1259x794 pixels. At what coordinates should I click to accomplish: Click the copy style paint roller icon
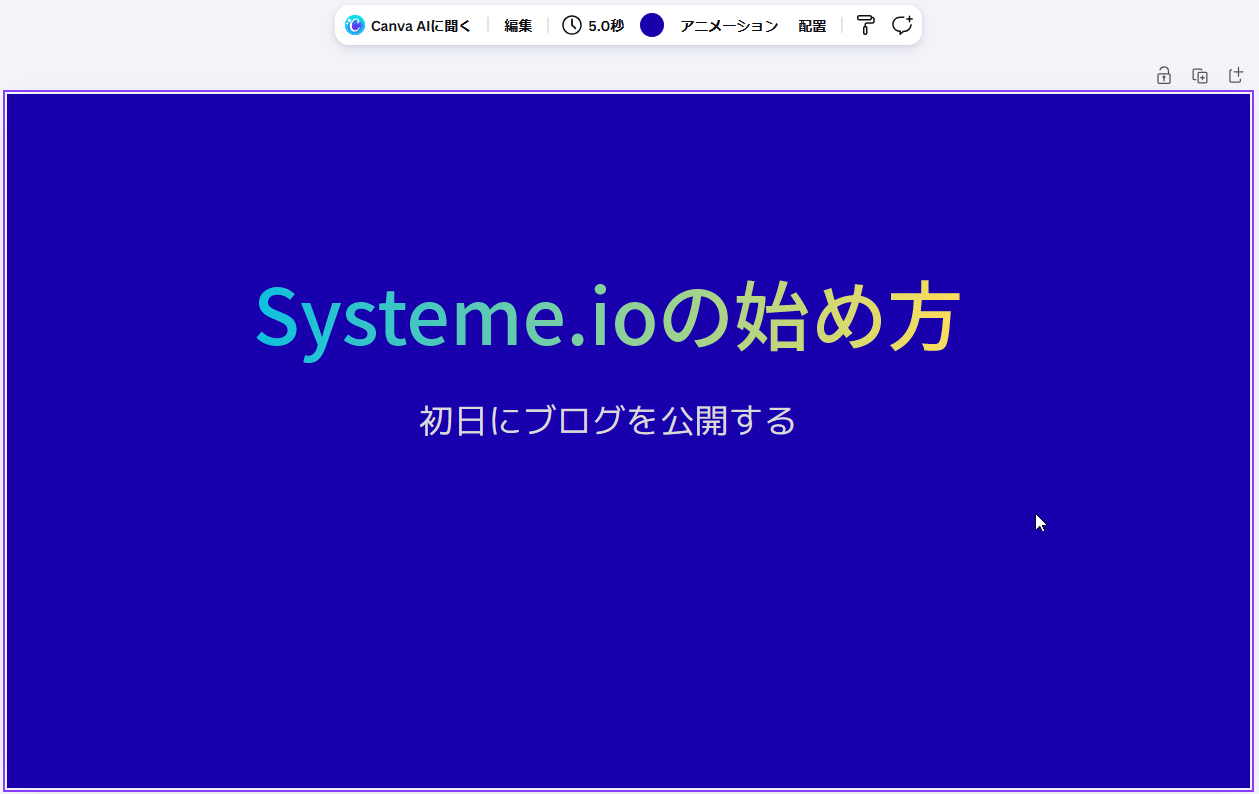click(866, 26)
